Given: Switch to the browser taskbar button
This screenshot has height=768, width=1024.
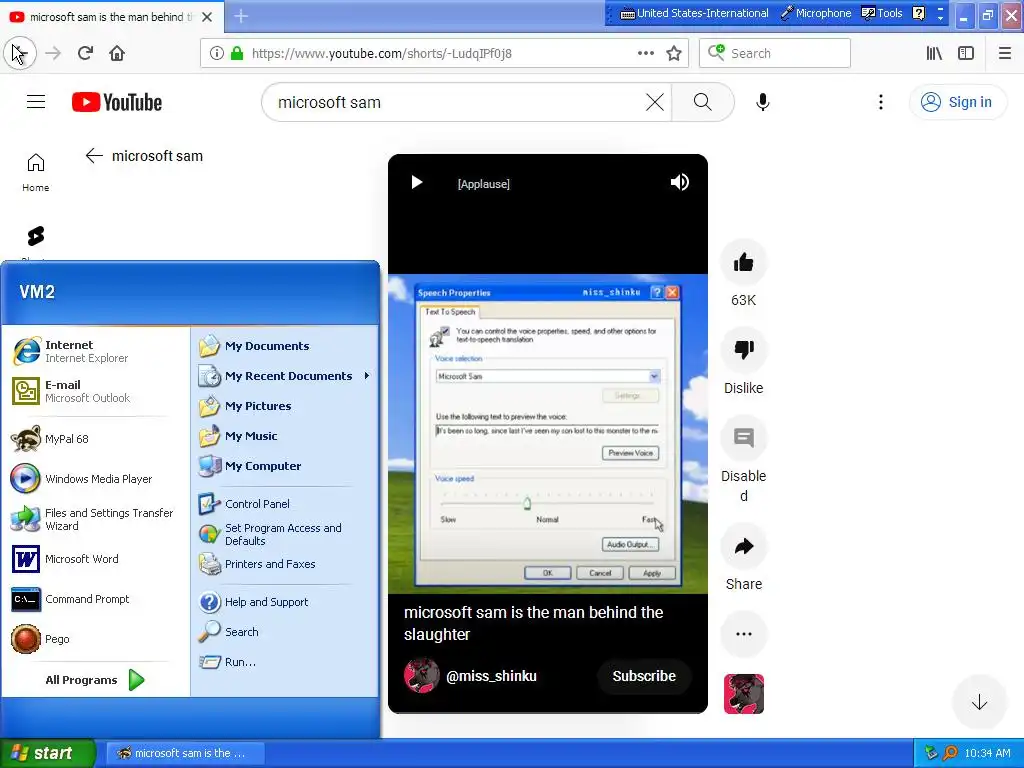Looking at the screenshot, I should pyautogui.click(x=185, y=753).
